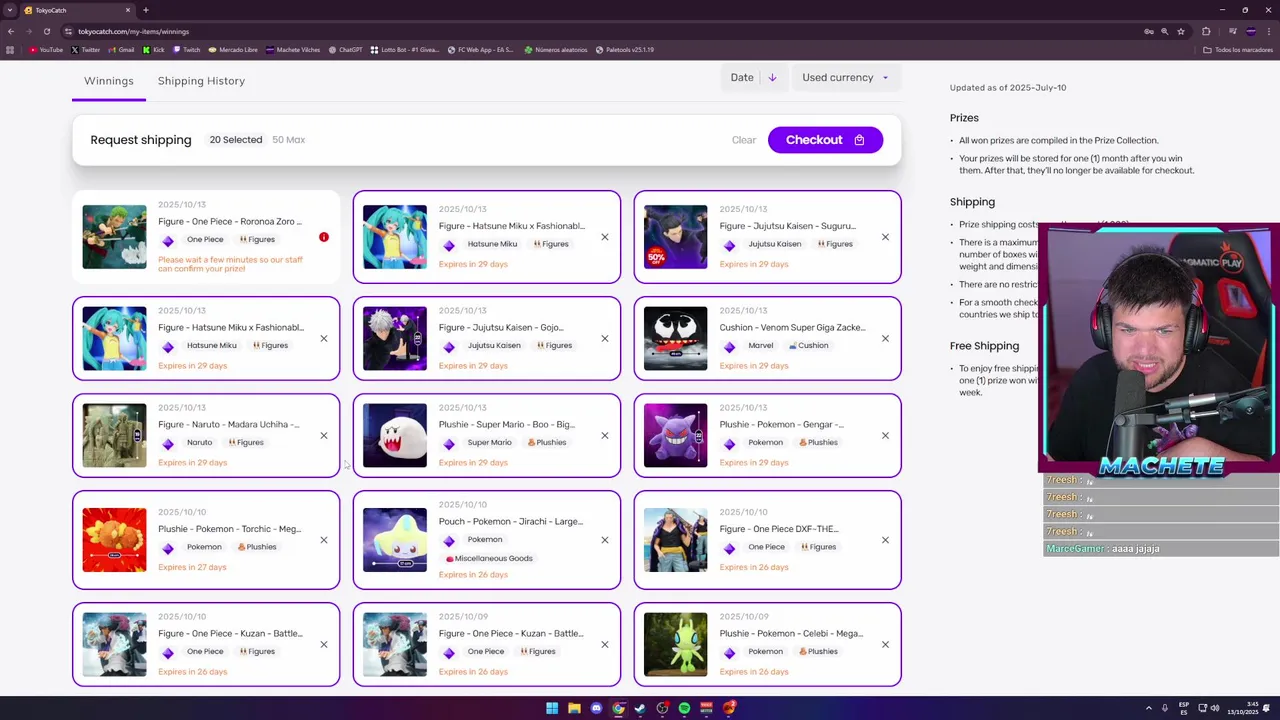The image size is (1280, 720).
Task: Select the Winnings tab
Action: tap(109, 81)
